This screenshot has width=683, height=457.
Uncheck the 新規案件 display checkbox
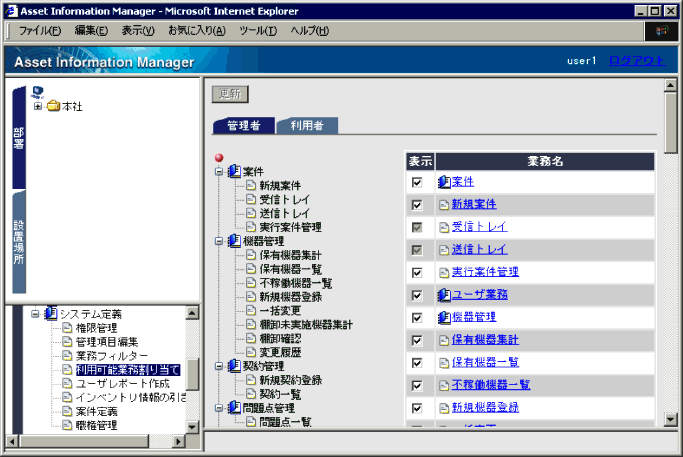(x=417, y=205)
